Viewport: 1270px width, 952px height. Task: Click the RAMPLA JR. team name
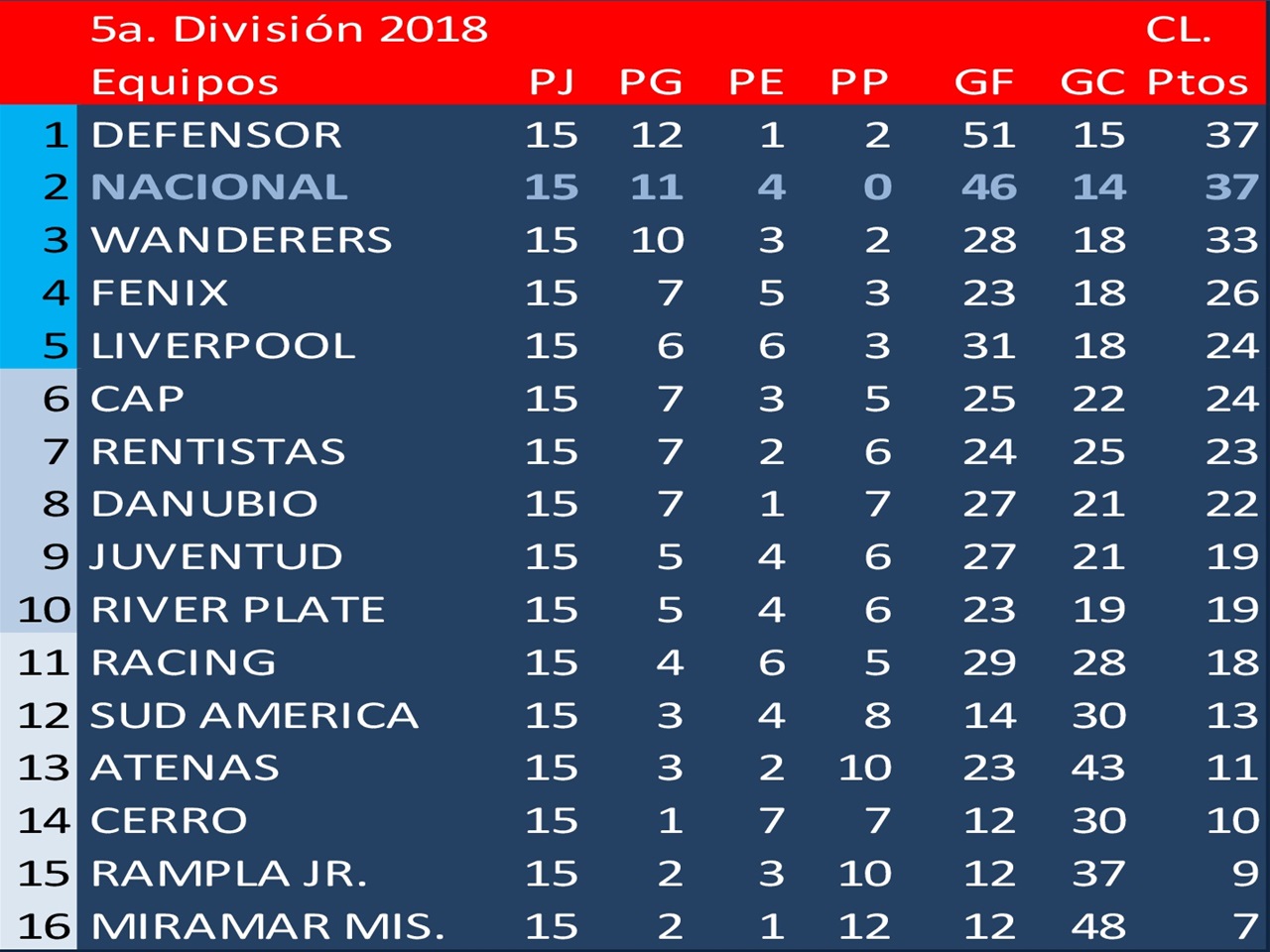(229, 875)
